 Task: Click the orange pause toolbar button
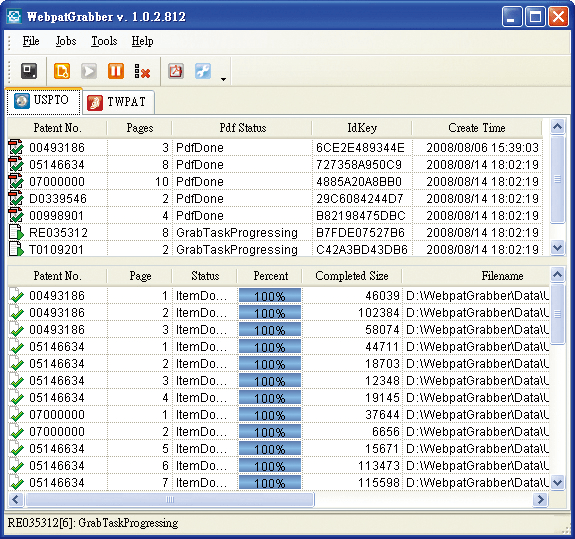(x=116, y=71)
